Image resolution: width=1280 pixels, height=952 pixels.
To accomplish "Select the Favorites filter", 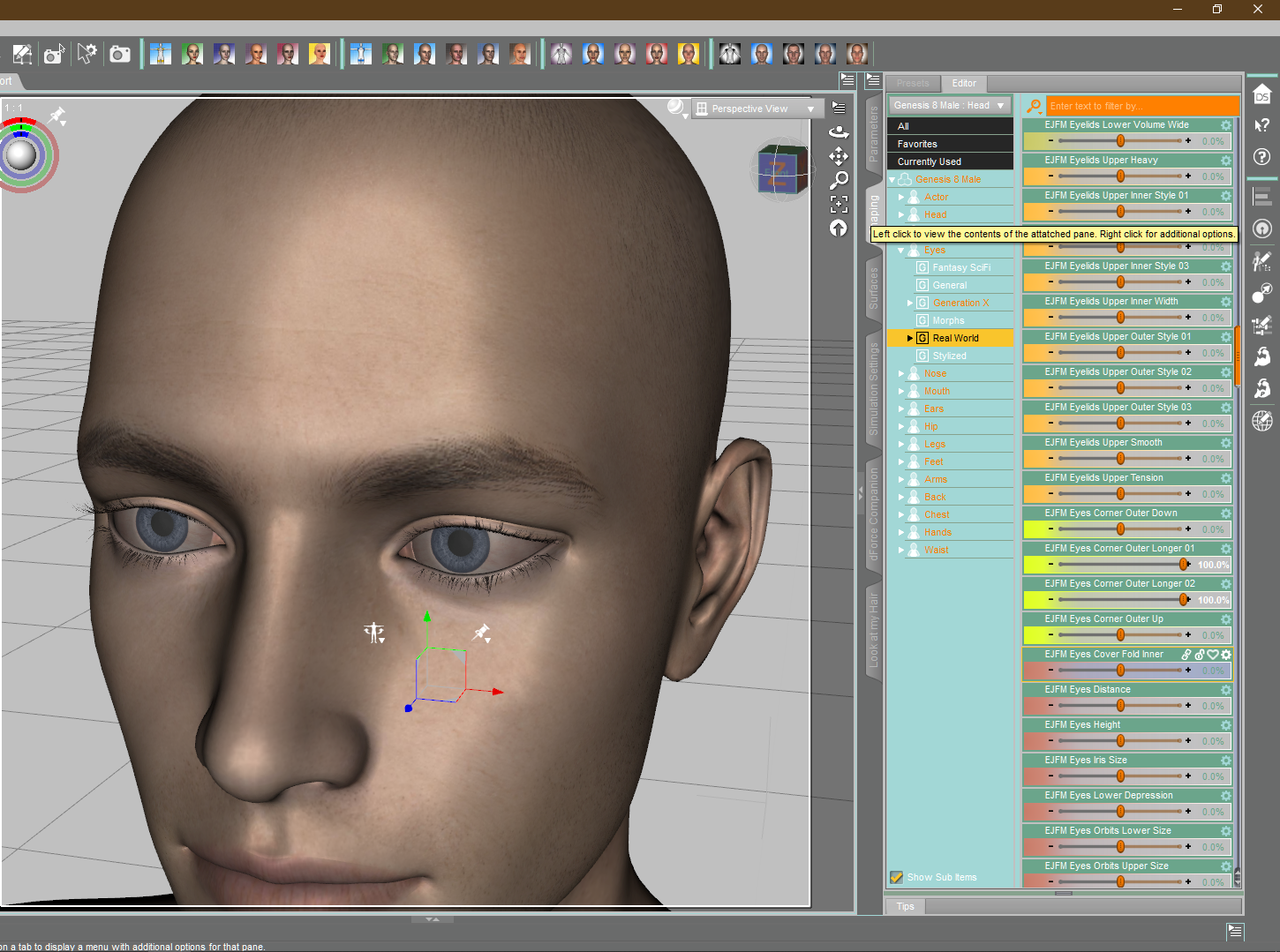I will 917,144.
